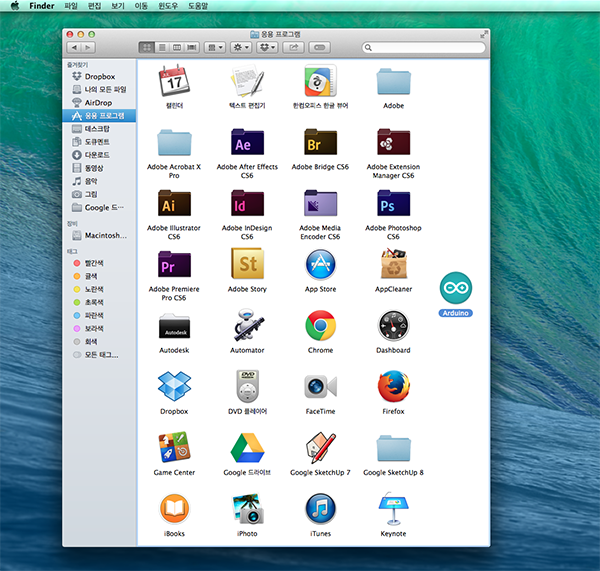
Task: Select the AppCleaner icon
Action: click(x=393, y=264)
